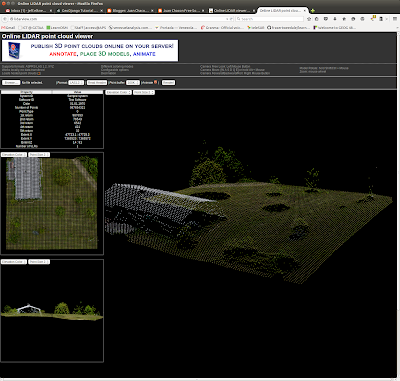Click the Gmail bookmark icon

(4, 28)
